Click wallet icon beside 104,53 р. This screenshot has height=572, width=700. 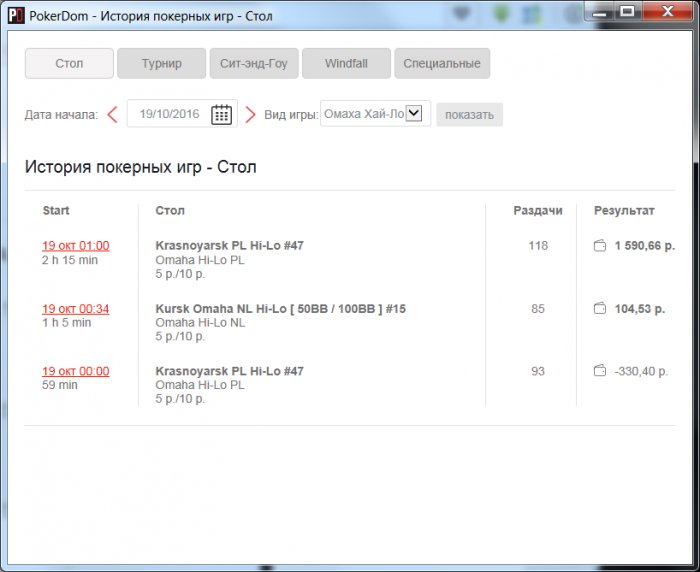point(600,309)
